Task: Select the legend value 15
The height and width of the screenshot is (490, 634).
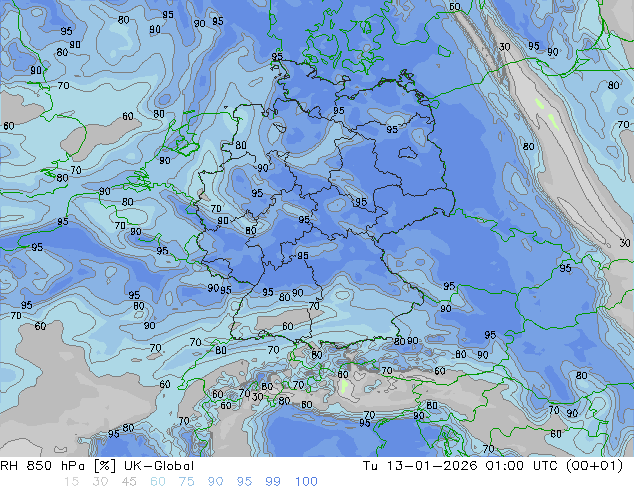Action: tap(71, 482)
